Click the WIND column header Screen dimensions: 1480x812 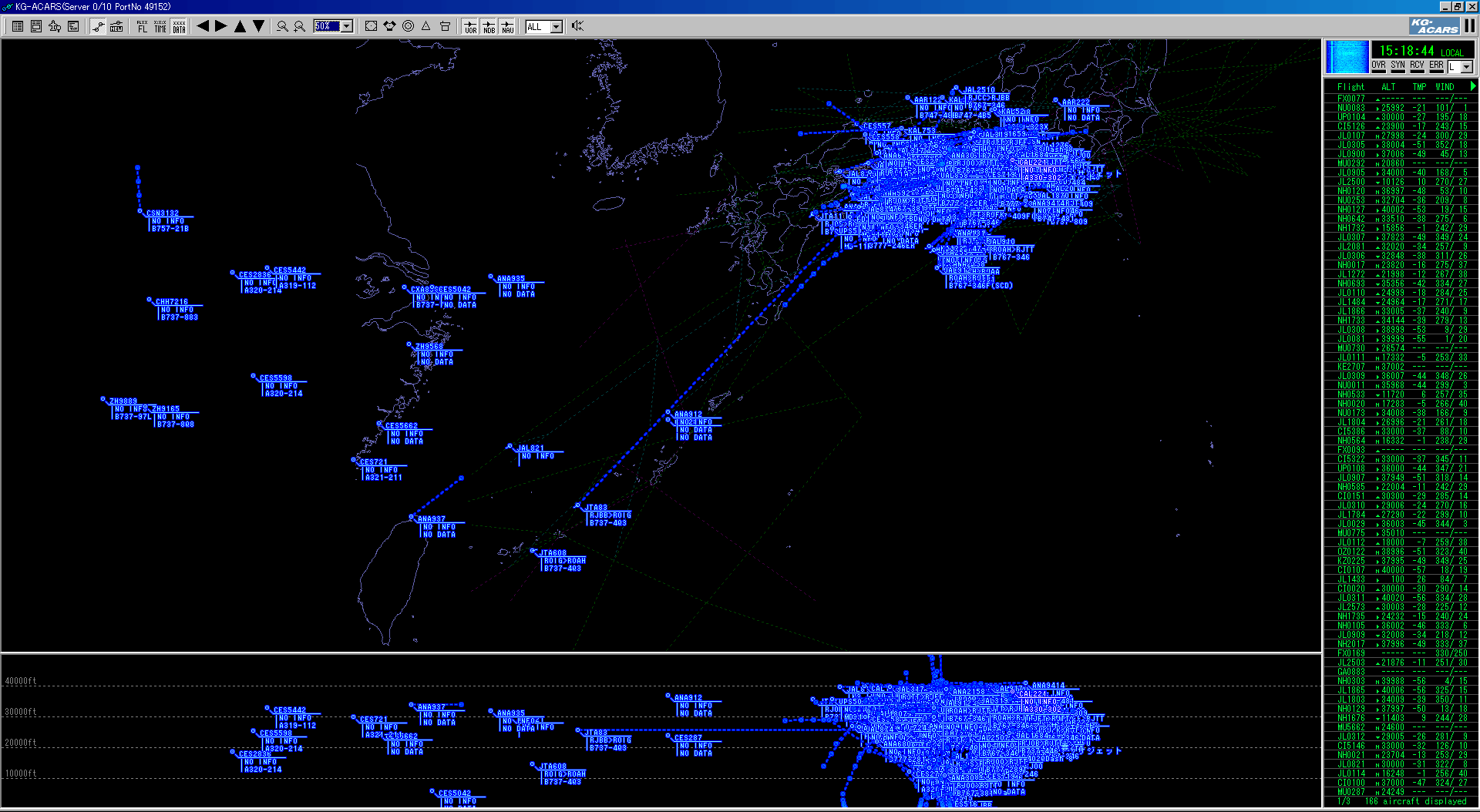click(x=1445, y=87)
